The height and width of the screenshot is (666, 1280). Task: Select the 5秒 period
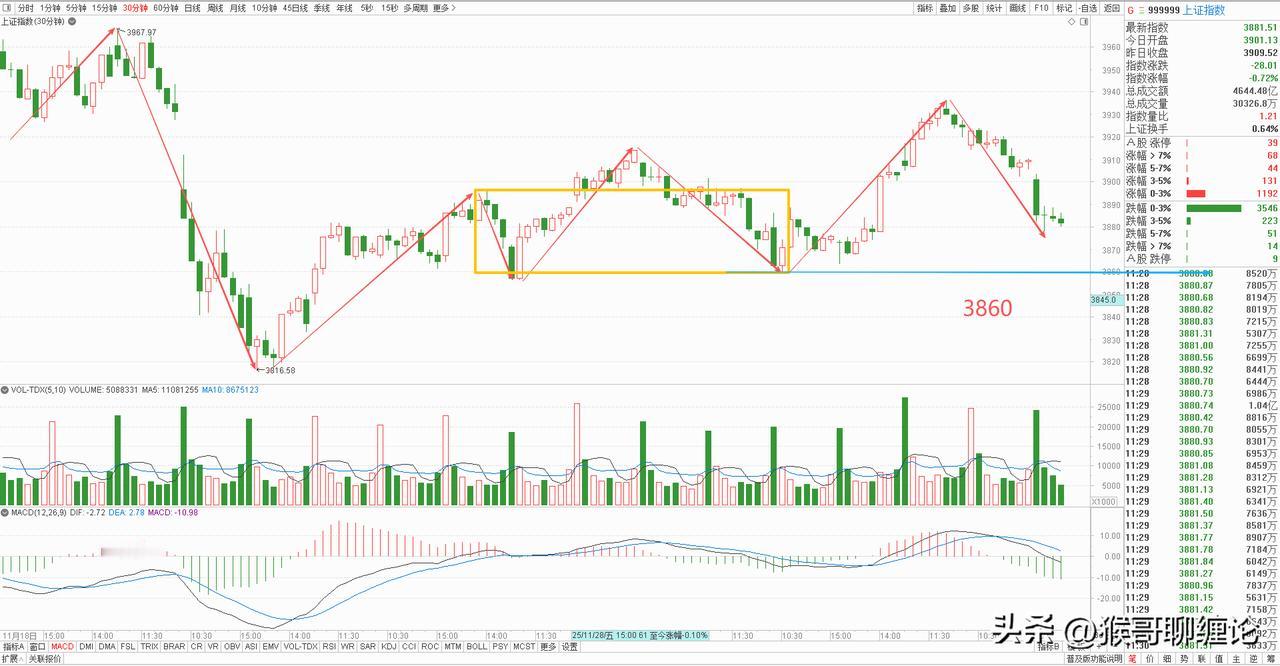pos(367,8)
